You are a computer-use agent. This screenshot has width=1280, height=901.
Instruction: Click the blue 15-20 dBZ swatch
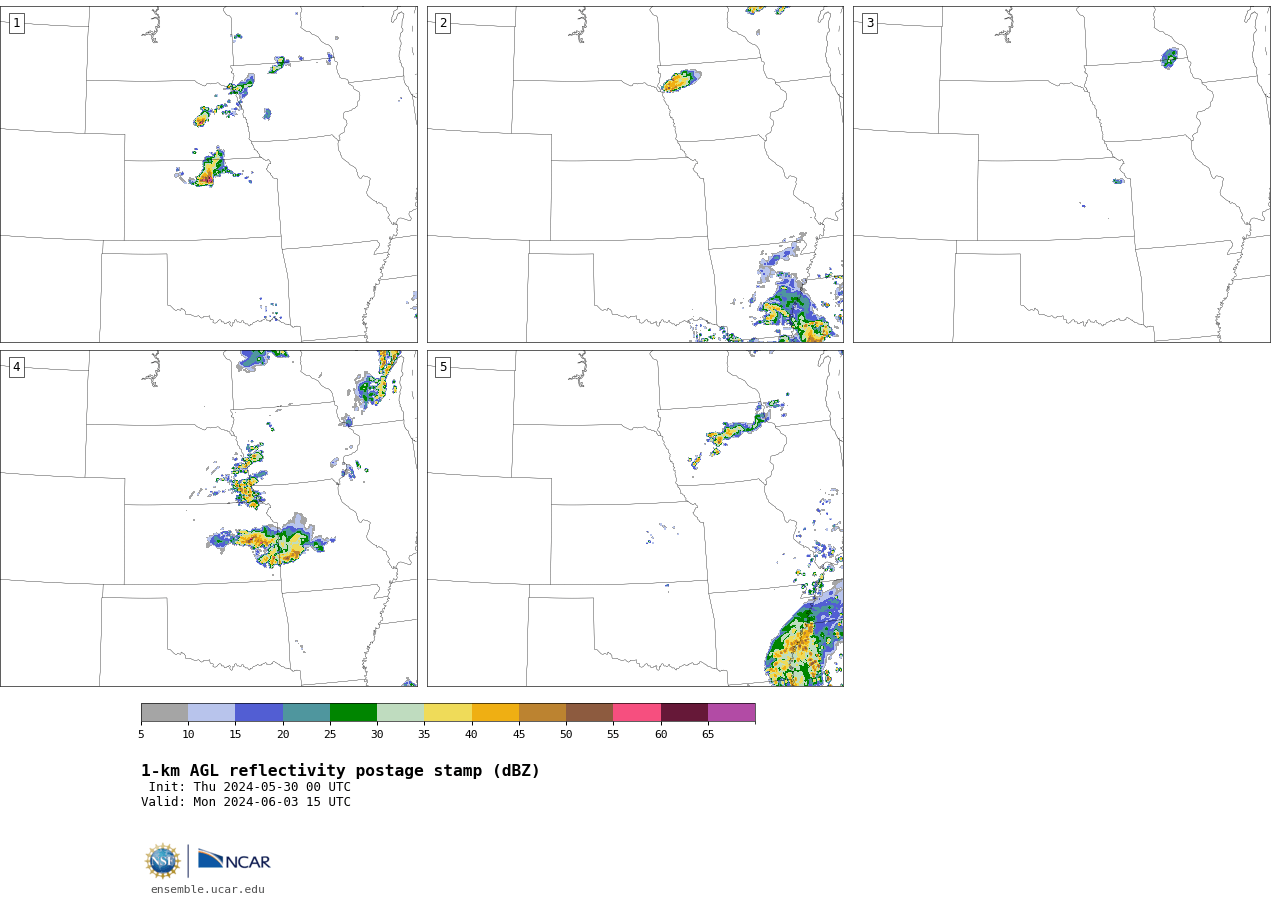pos(259,712)
